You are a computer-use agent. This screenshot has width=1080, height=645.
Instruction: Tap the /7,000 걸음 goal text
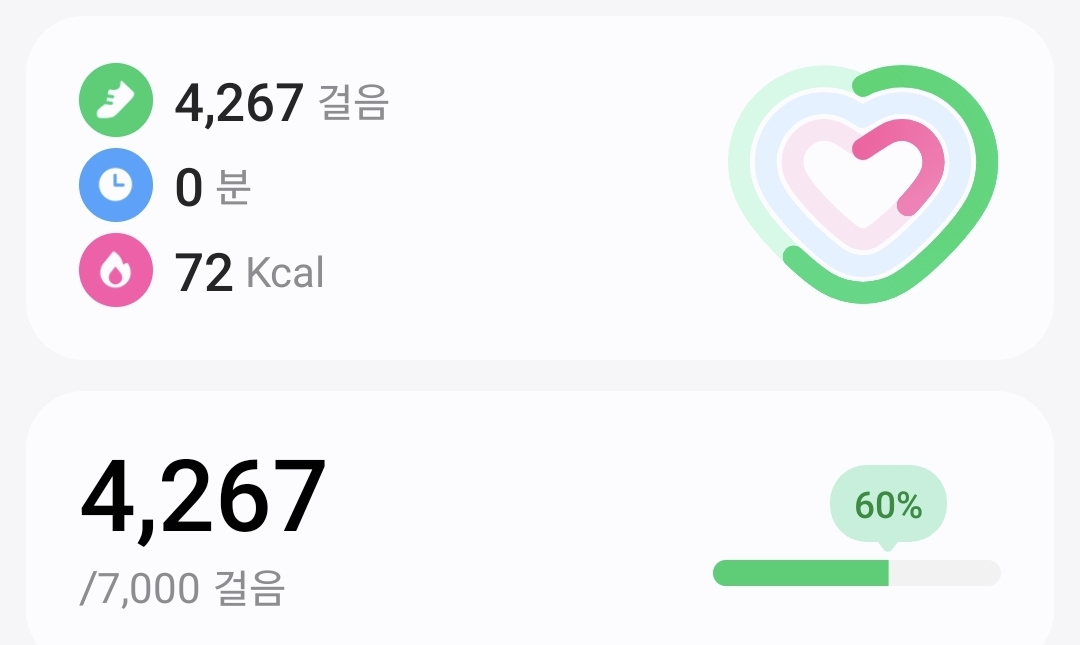[x=182, y=589]
